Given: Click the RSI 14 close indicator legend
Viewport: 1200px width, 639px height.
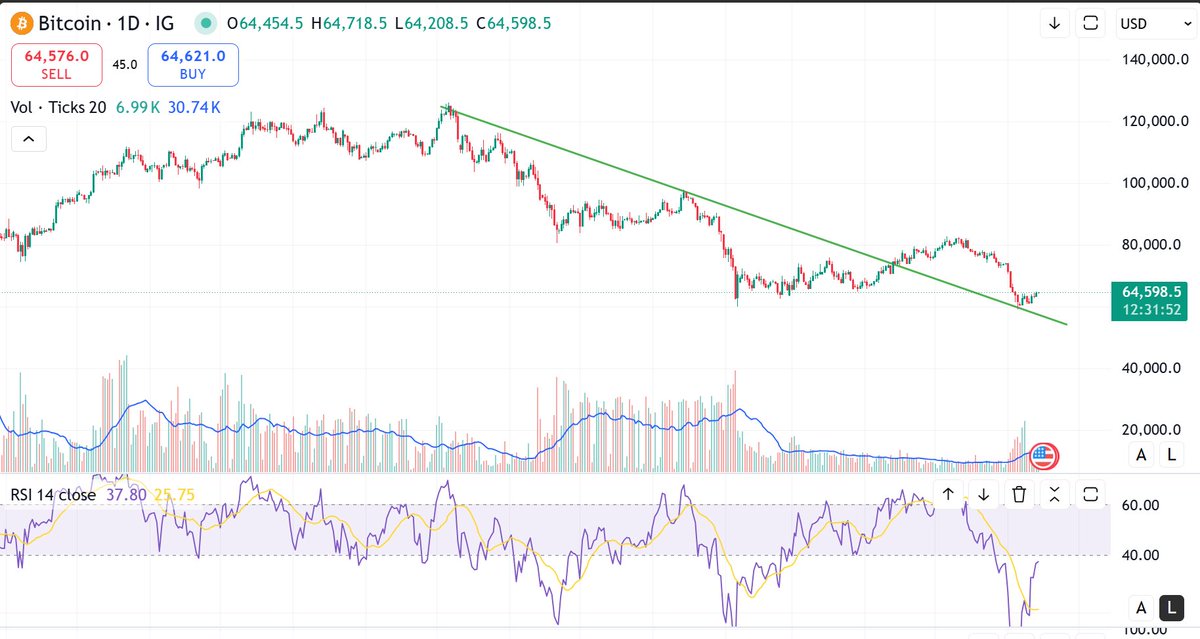Looking at the screenshot, I should click(x=53, y=494).
